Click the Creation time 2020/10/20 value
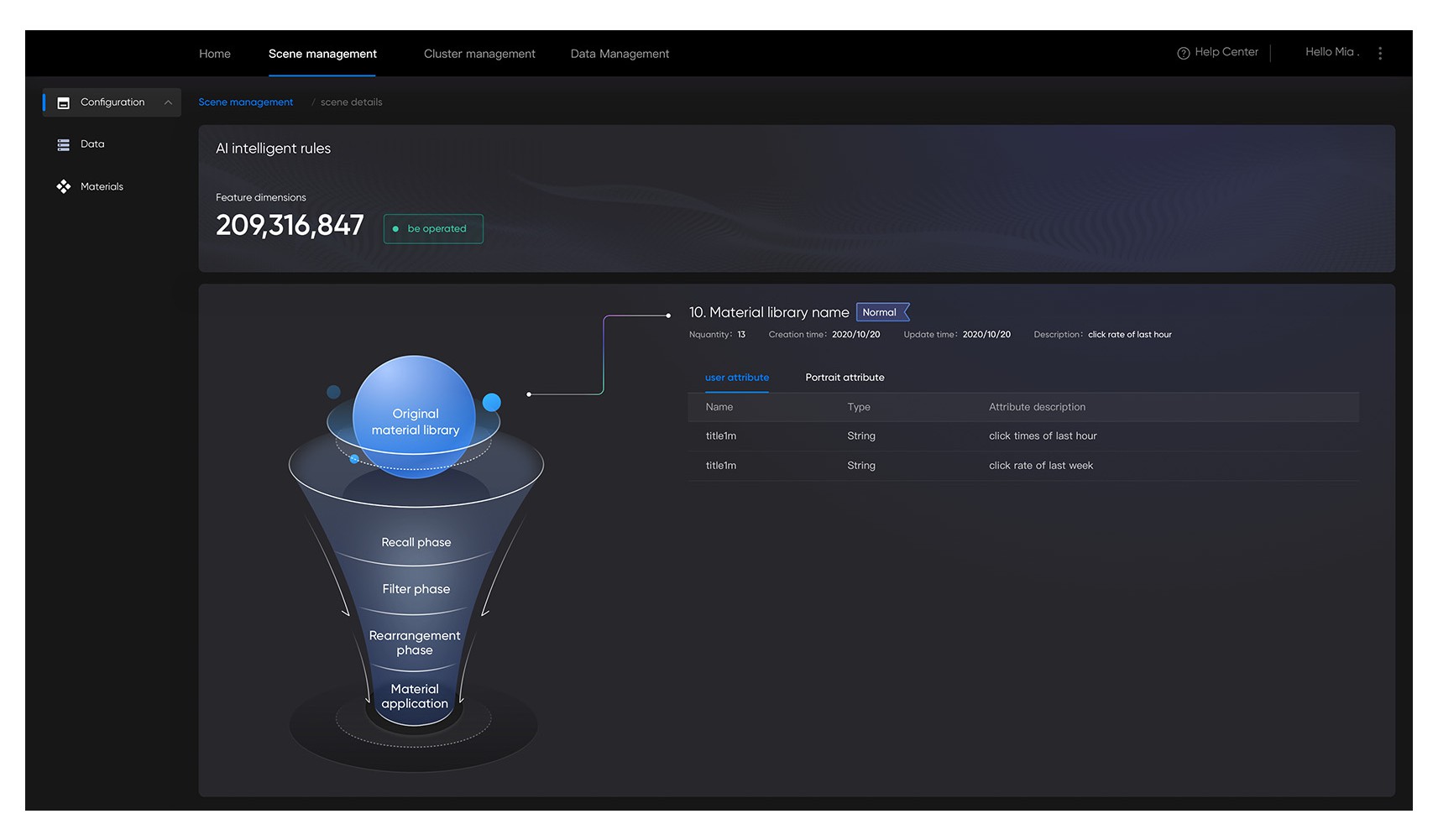This screenshot has height=840, width=1438. [x=856, y=335]
